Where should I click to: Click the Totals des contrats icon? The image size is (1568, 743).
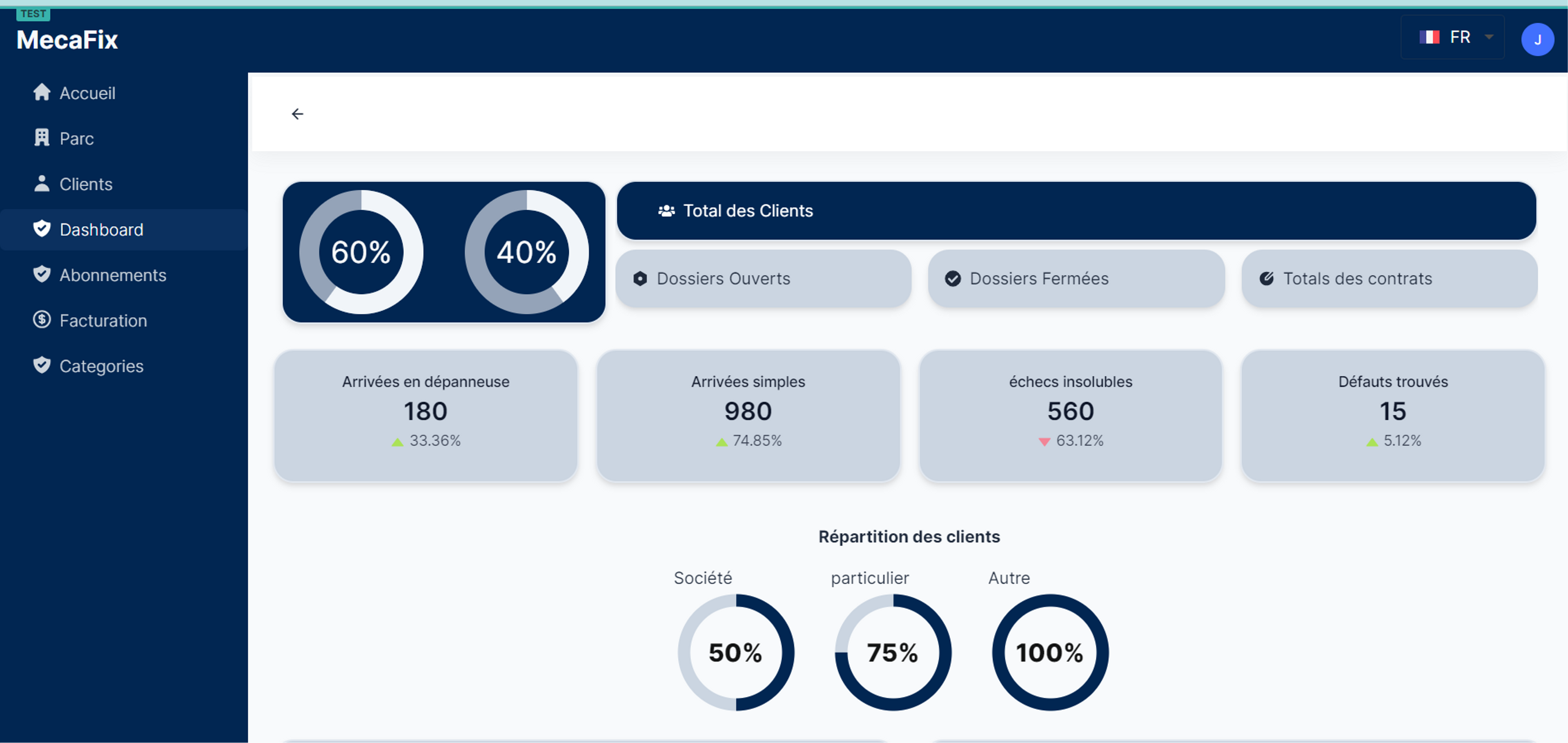1266,279
